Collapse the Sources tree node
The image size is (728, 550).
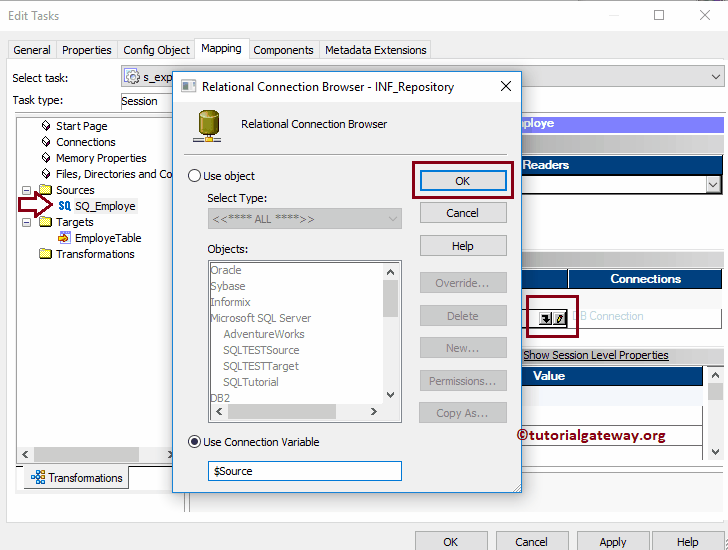click(26, 190)
